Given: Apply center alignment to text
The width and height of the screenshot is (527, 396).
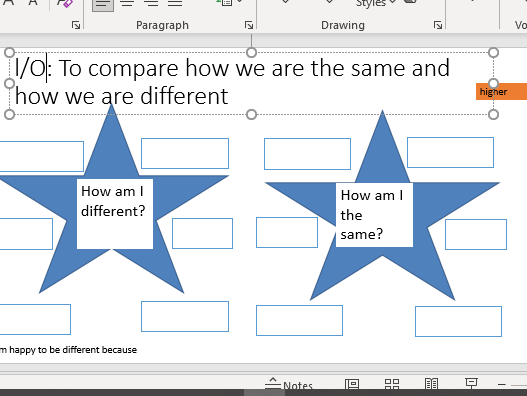Looking at the screenshot, I should point(127,4).
